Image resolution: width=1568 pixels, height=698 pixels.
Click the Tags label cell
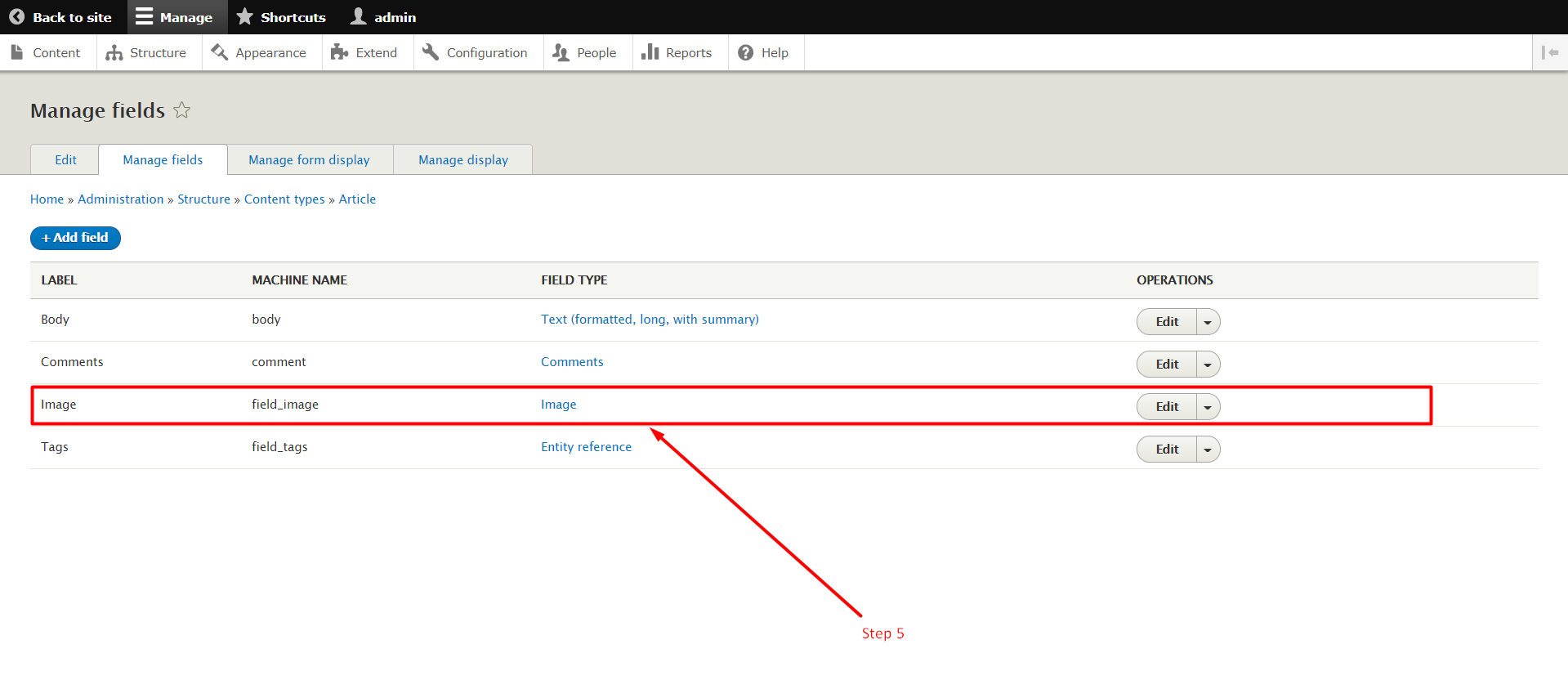click(55, 447)
